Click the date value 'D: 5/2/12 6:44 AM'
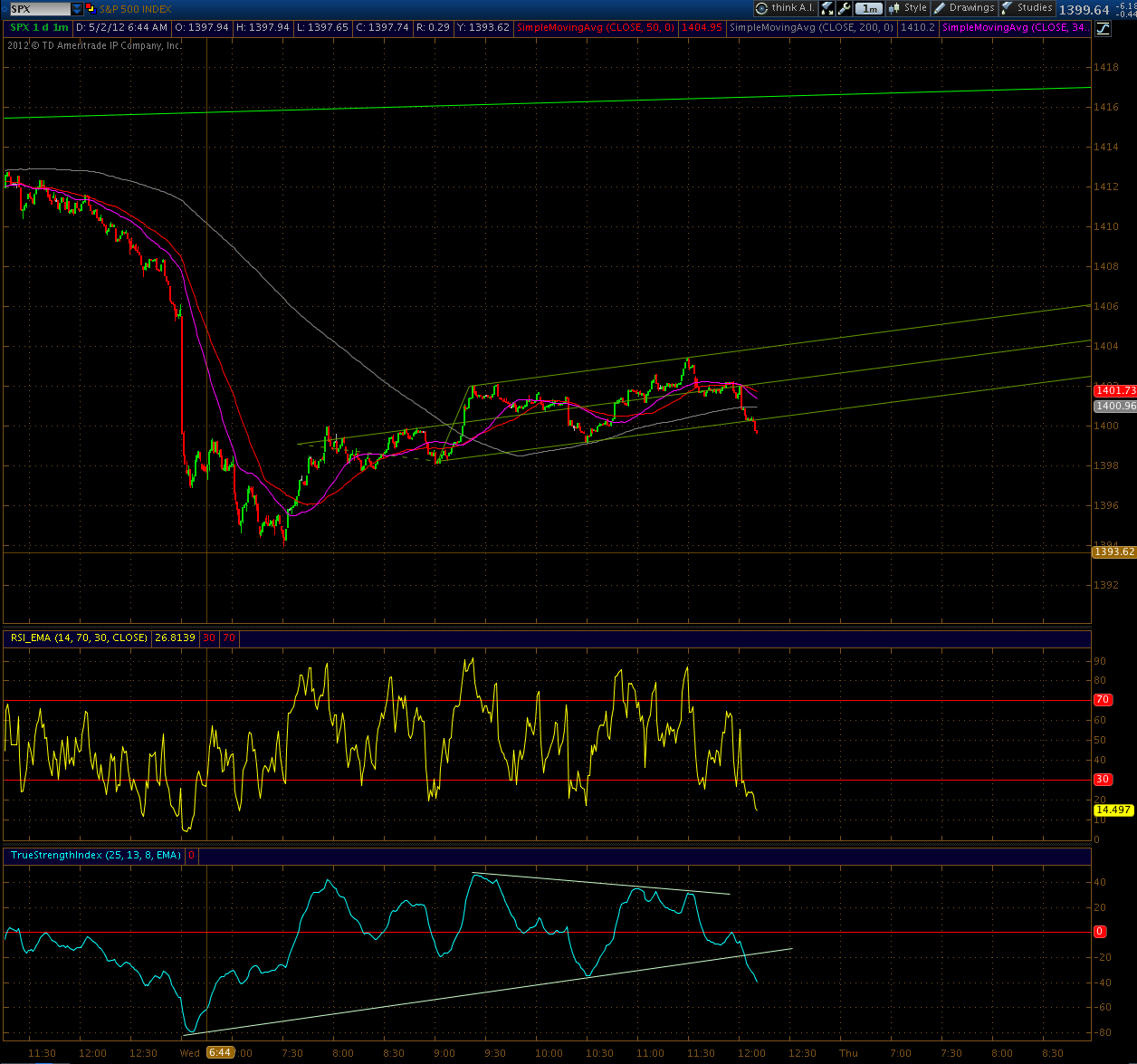Image resolution: width=1137 pixels, height=1064 pixels. pyautogui.click(x=121, y=28)
